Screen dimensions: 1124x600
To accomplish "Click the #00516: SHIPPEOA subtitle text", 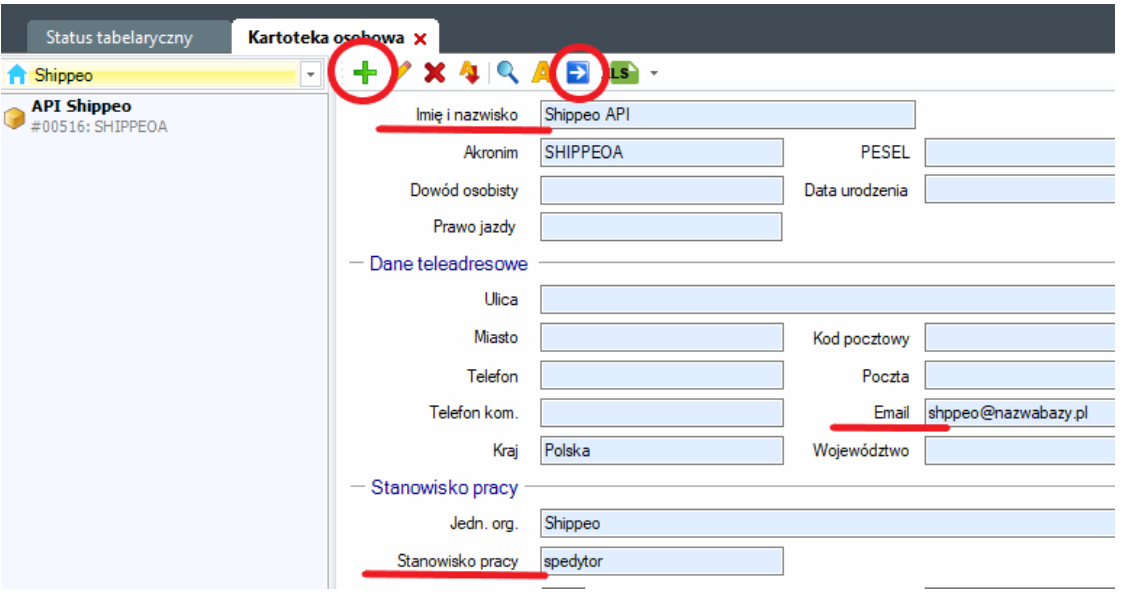I will (99, 127).
